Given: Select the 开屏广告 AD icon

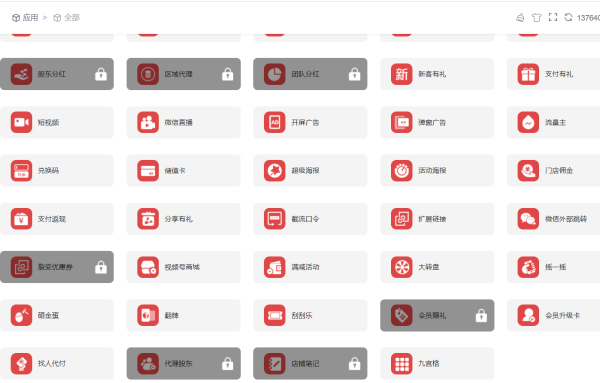Looking at the screenshot, I should pos(274,122).
